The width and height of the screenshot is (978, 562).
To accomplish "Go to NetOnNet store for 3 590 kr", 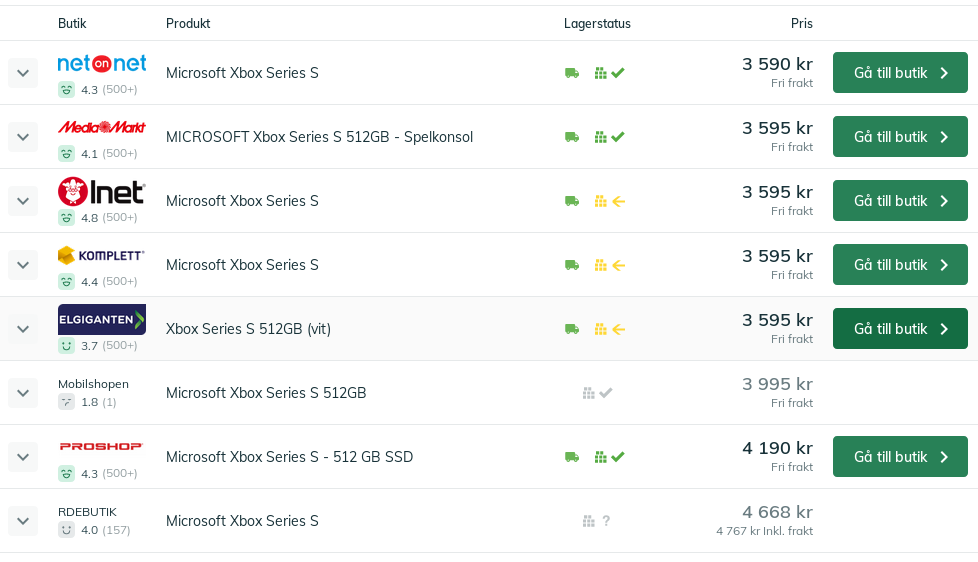I will pyautogui.click(x=900, y=73).
